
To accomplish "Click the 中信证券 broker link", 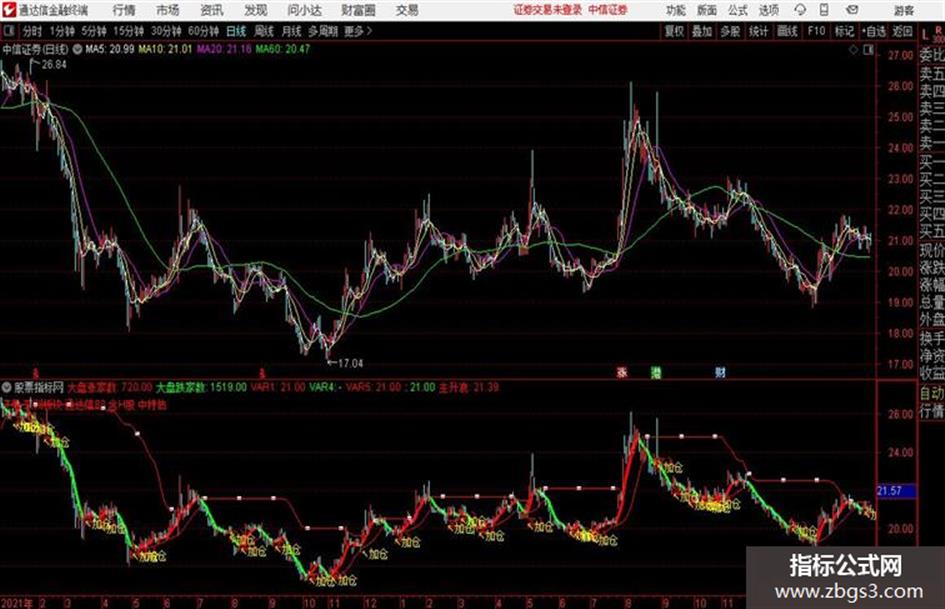I will point(608,10).
